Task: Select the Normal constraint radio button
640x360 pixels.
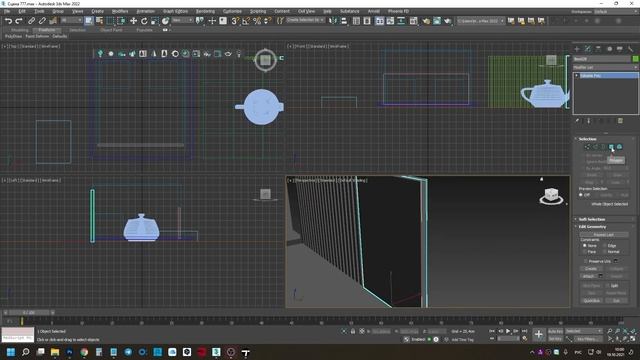Action: 604,252
